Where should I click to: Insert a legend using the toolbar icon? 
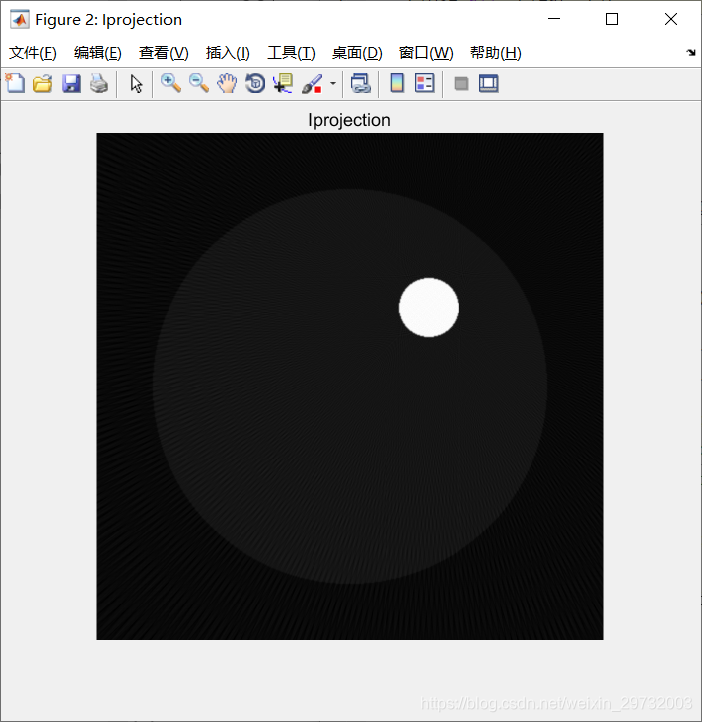(x=424, y=84)
